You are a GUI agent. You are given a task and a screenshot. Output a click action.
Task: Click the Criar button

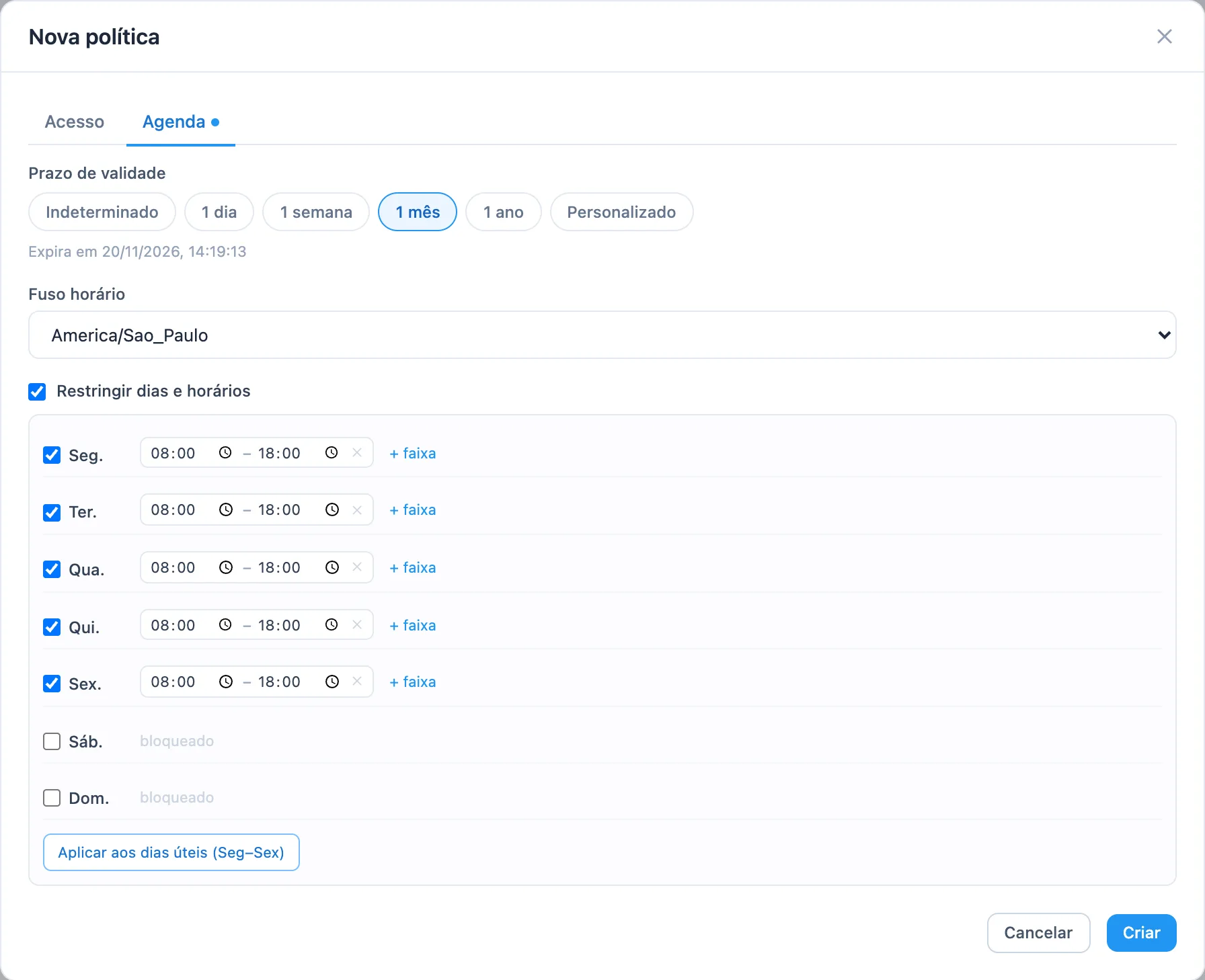1142,933
